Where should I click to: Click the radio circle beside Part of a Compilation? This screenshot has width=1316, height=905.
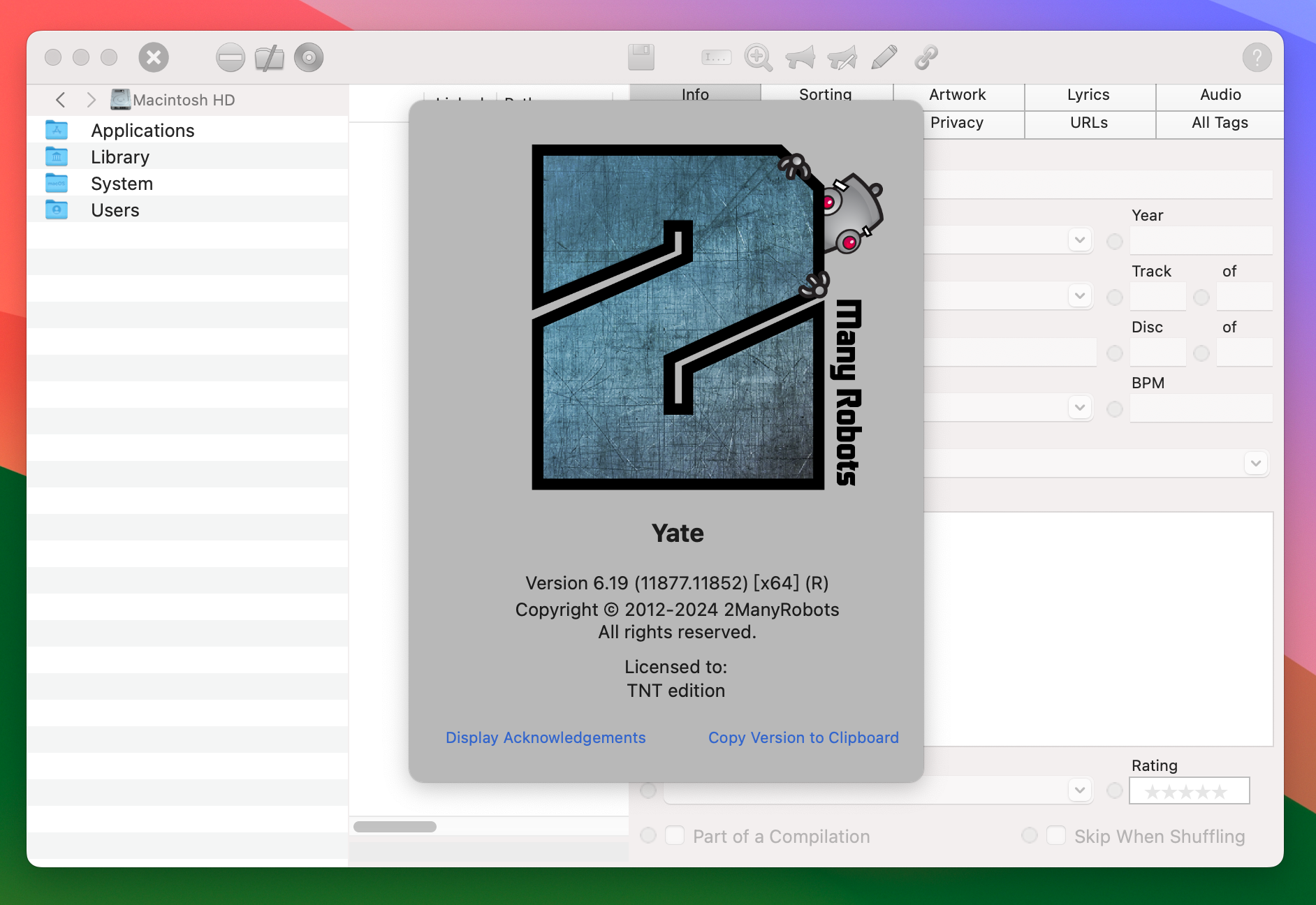coord(648,835)
